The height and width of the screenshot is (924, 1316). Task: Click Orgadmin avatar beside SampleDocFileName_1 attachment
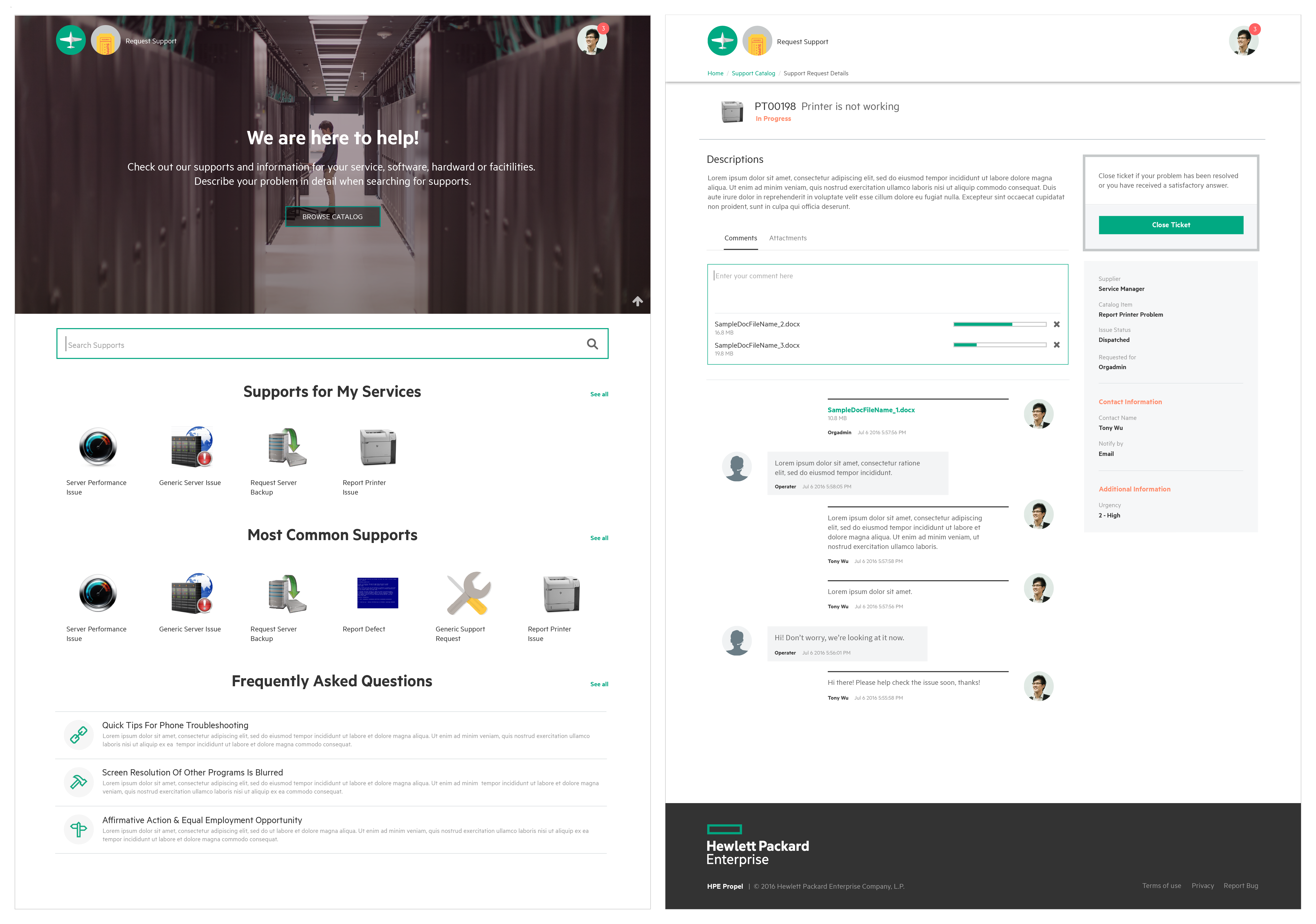[x=1039, y=414]
